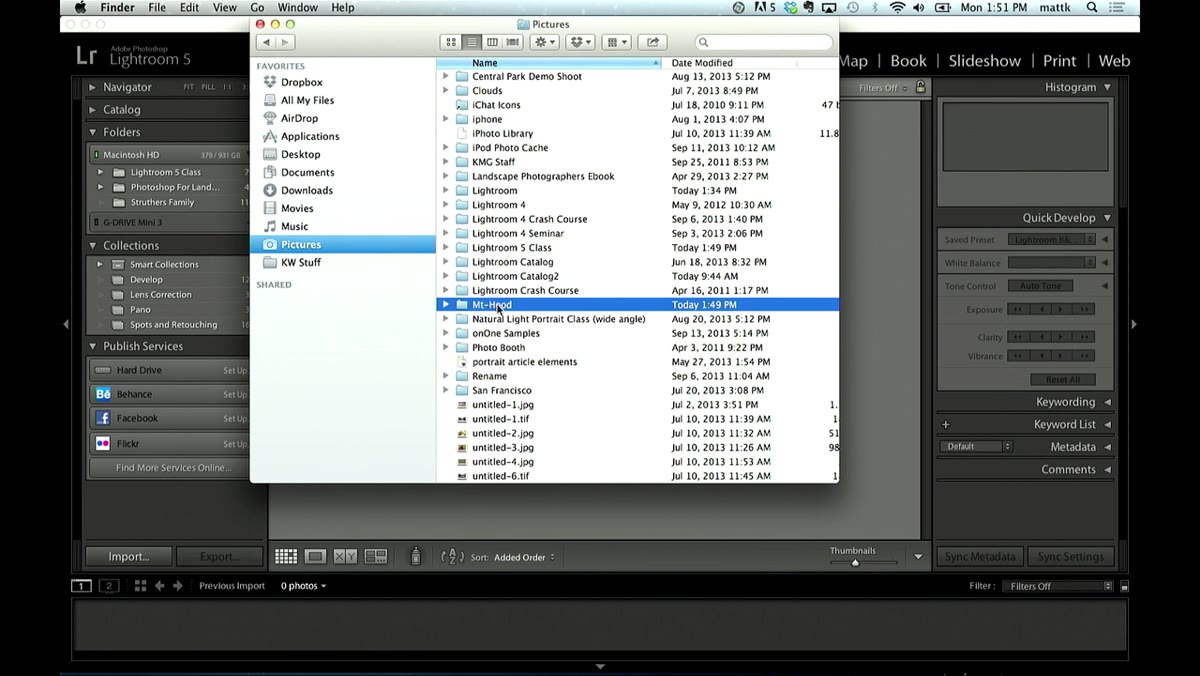The height and width of the screenshot is (676, 1200).
Task: Open Spotlight search in menu bar
Action: 1091,8
